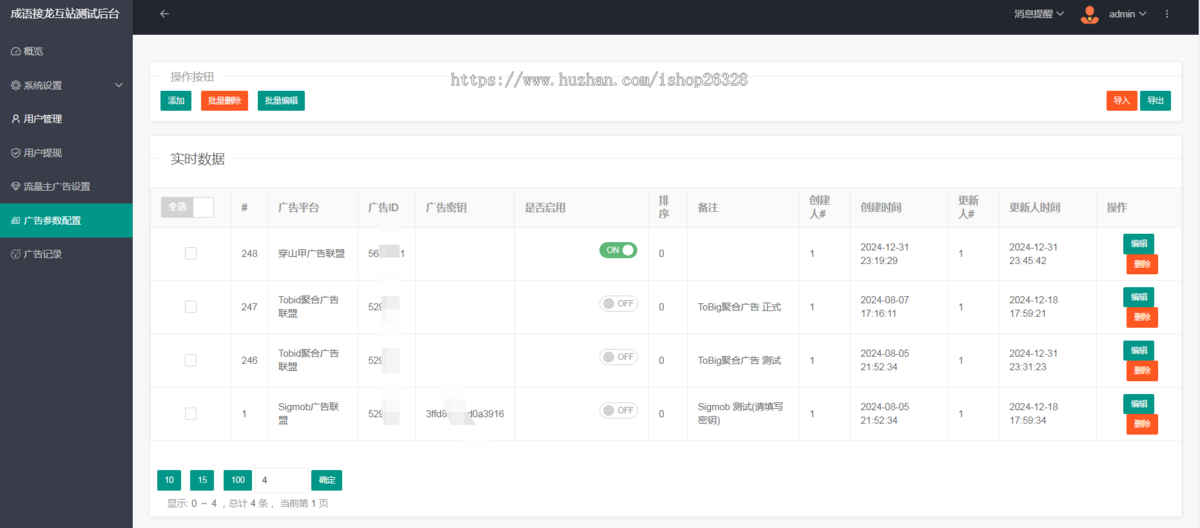Enable the OFF switch in row 247
This screenshot has height=528, width=1200.
[x=618, y=304]
